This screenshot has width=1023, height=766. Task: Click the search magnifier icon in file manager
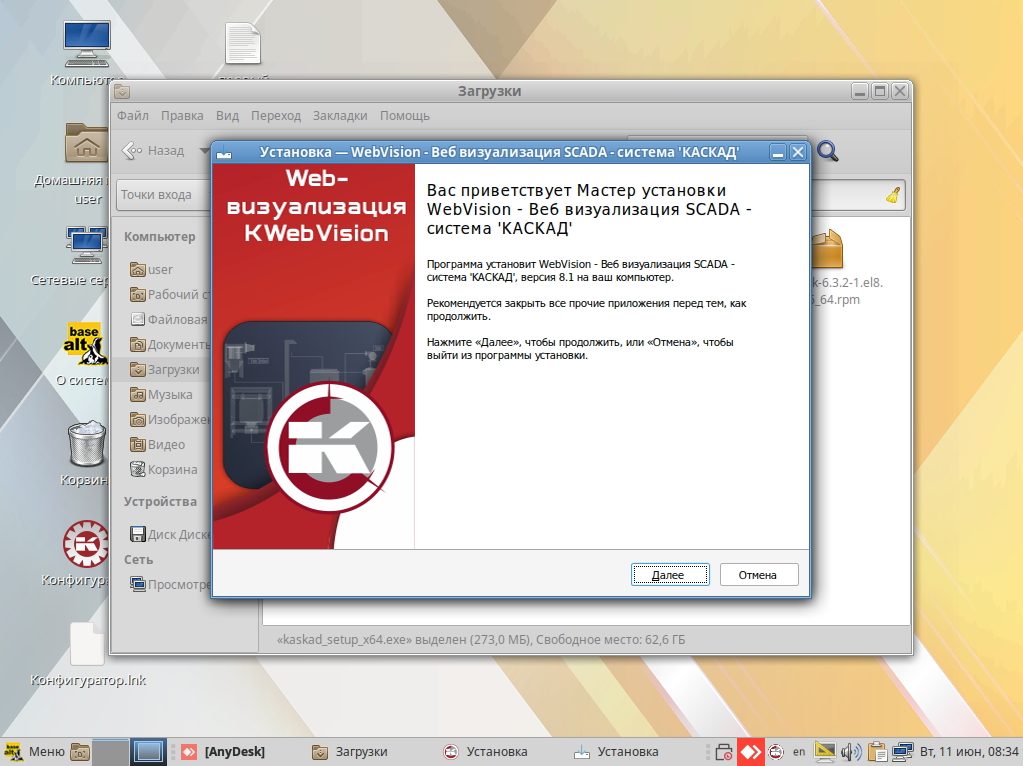(x=827, y=151)
